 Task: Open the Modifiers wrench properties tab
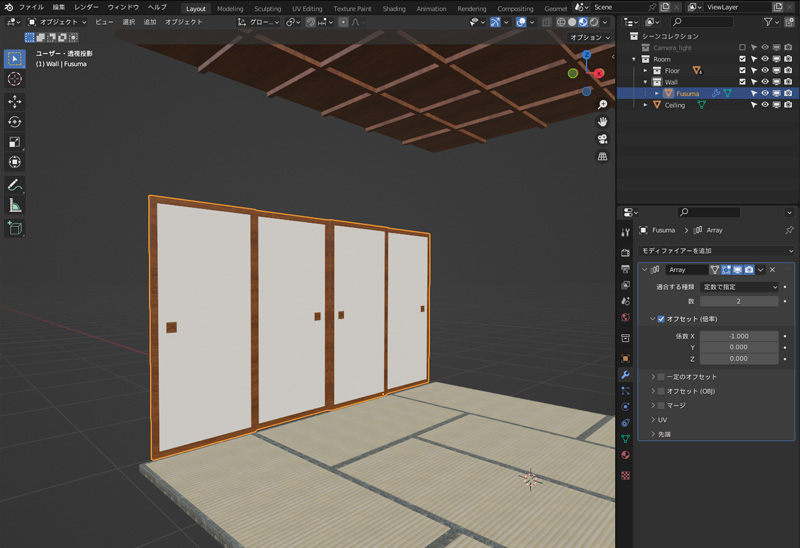[x=625, y=374]
